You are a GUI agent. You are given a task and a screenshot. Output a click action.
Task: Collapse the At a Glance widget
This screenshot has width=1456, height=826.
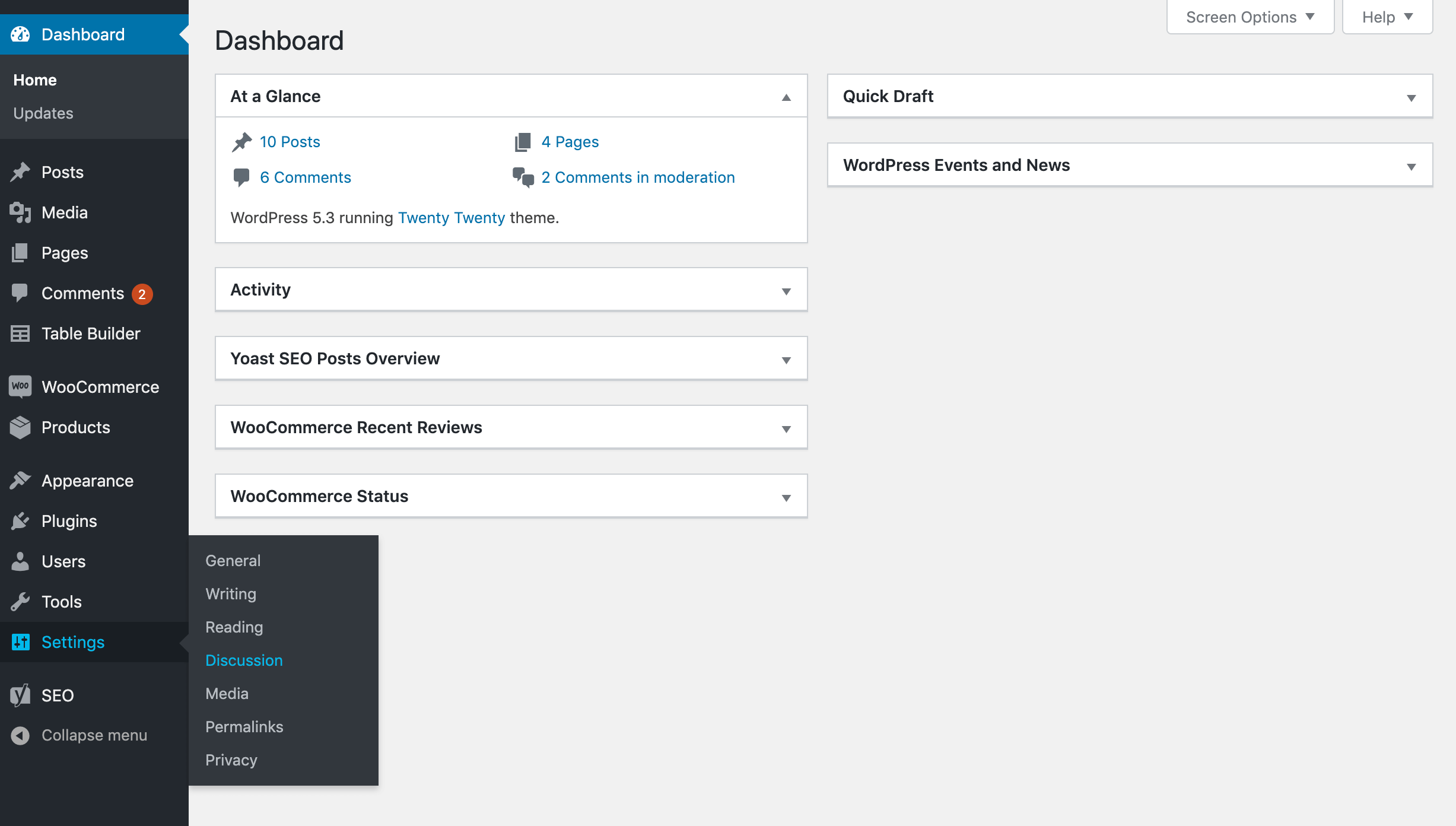tap(786, 97)
